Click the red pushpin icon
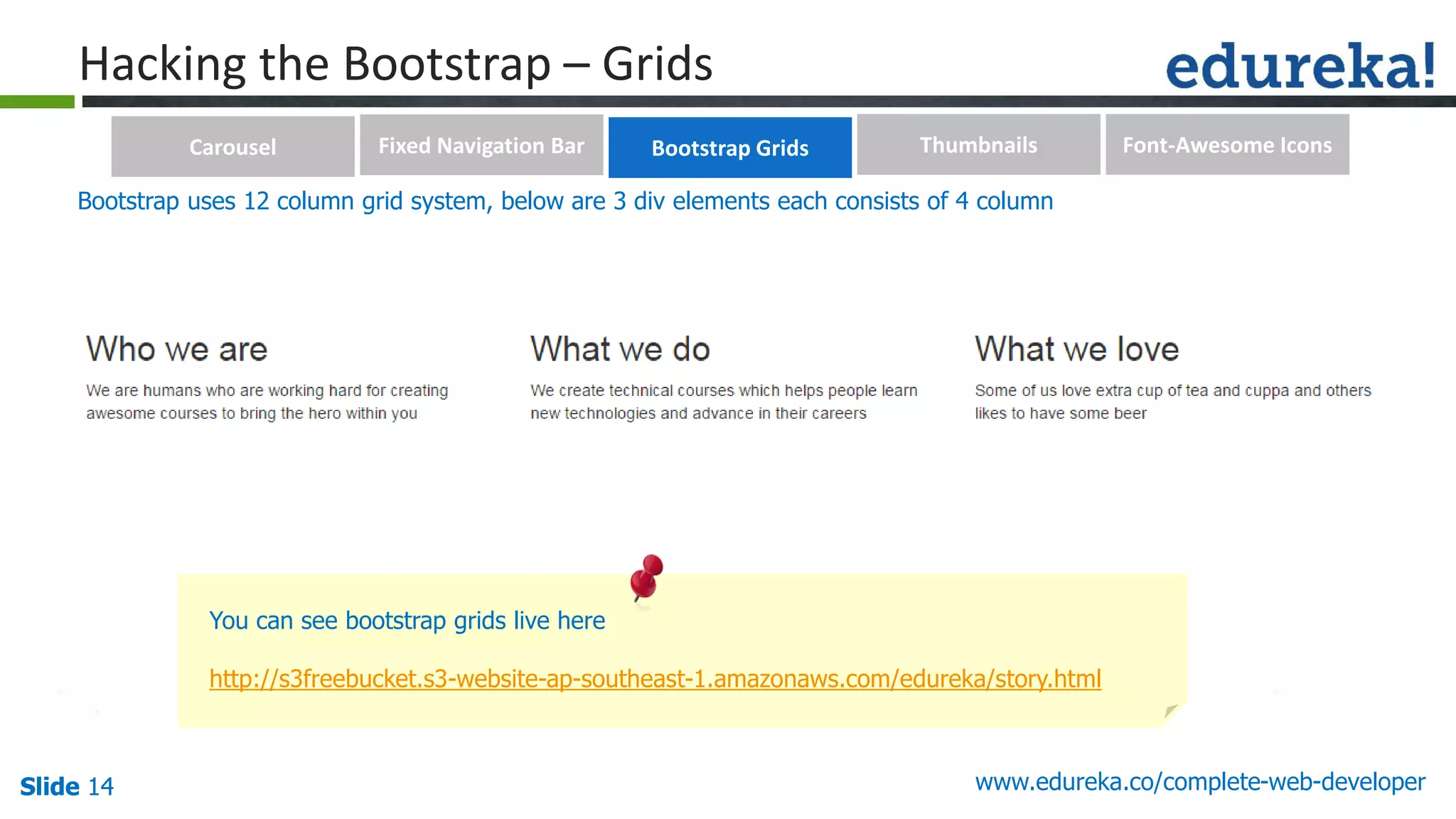The image size is (1456, 819). click(646, 577)
